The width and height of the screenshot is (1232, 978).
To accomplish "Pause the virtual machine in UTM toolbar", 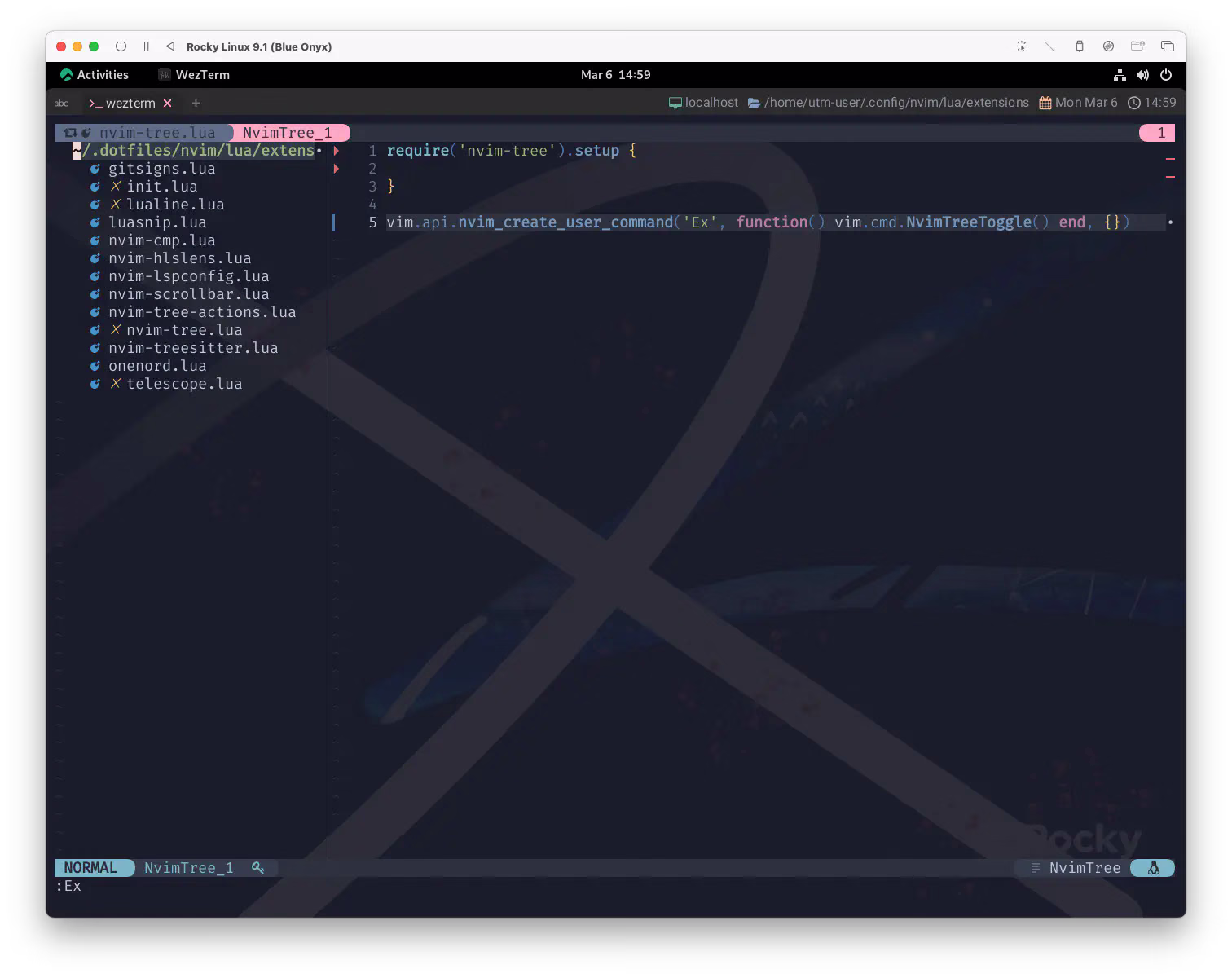I will tap(147, 46).
